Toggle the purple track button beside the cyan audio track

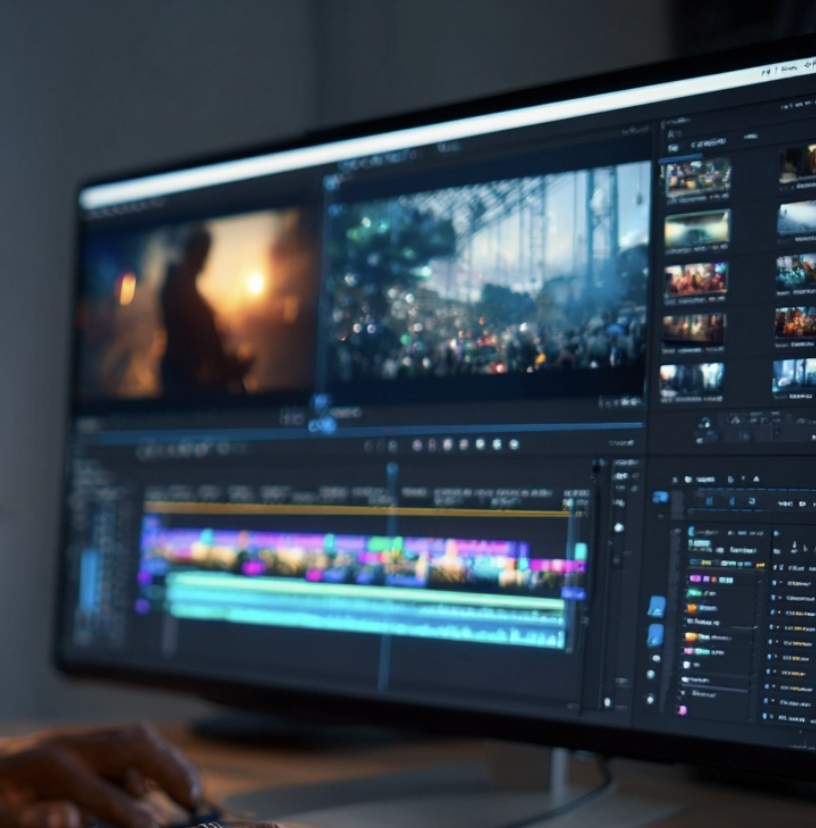142,606
